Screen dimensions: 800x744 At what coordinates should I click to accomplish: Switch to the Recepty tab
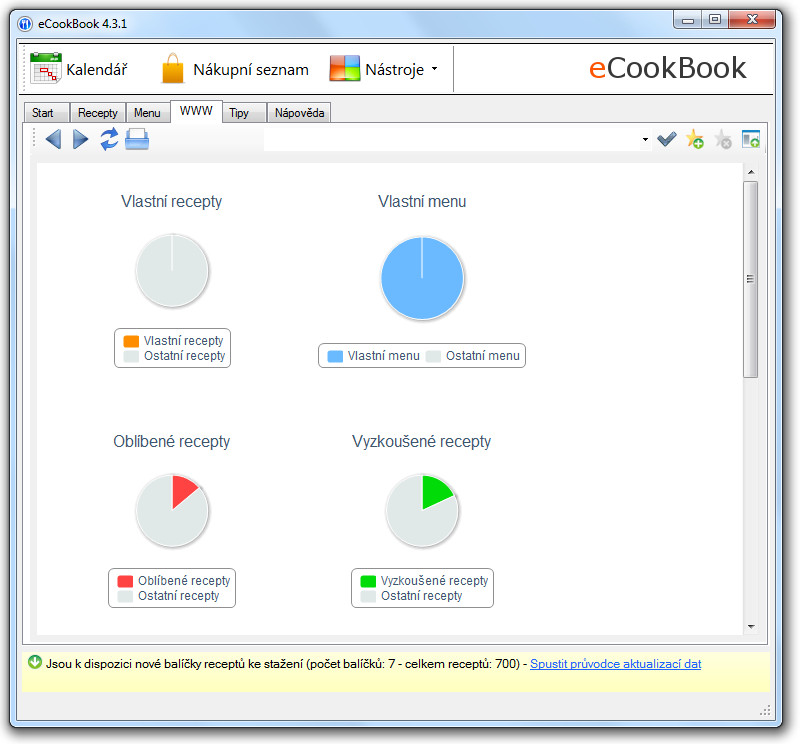(x=97, y=113)
